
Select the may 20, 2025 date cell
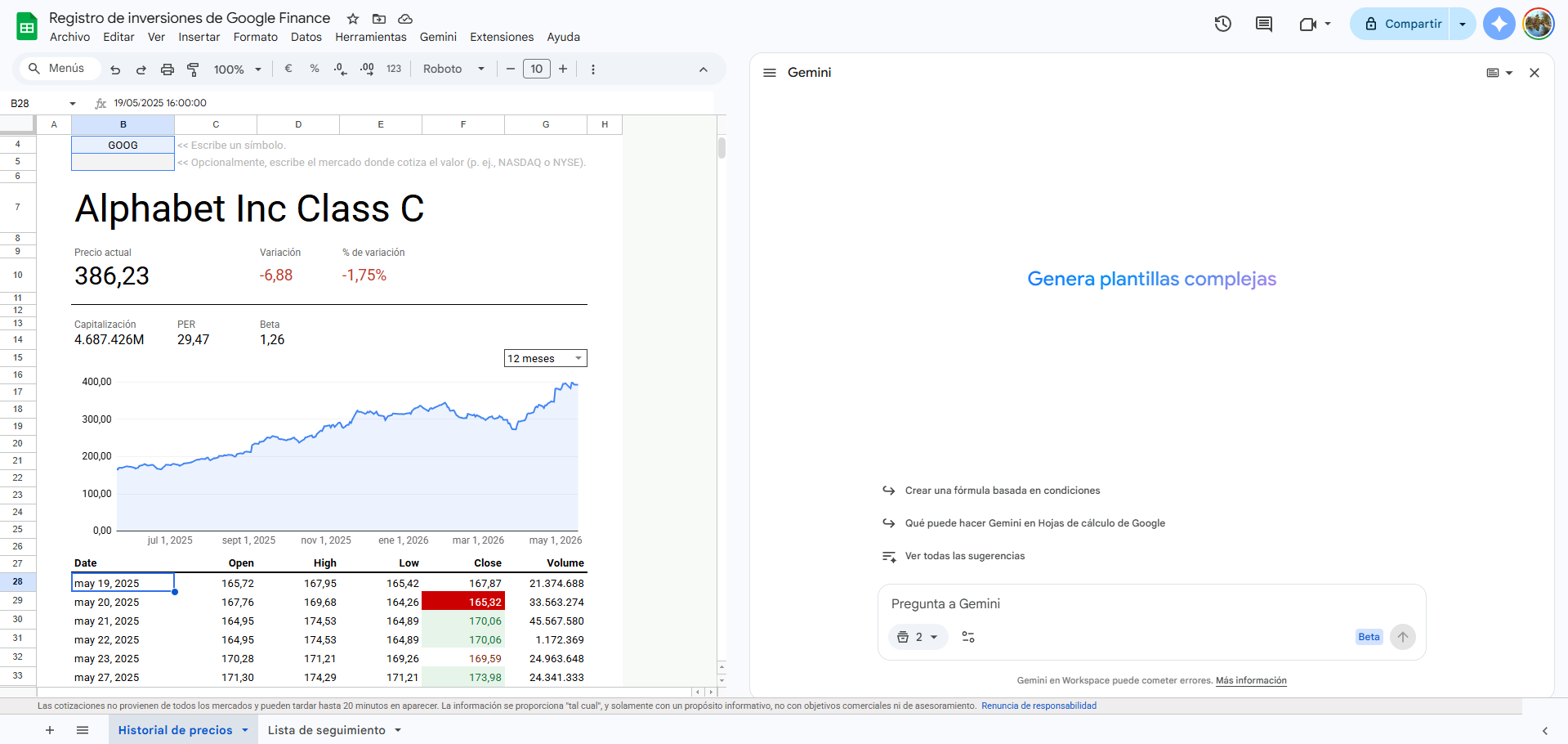coord(123,602)
